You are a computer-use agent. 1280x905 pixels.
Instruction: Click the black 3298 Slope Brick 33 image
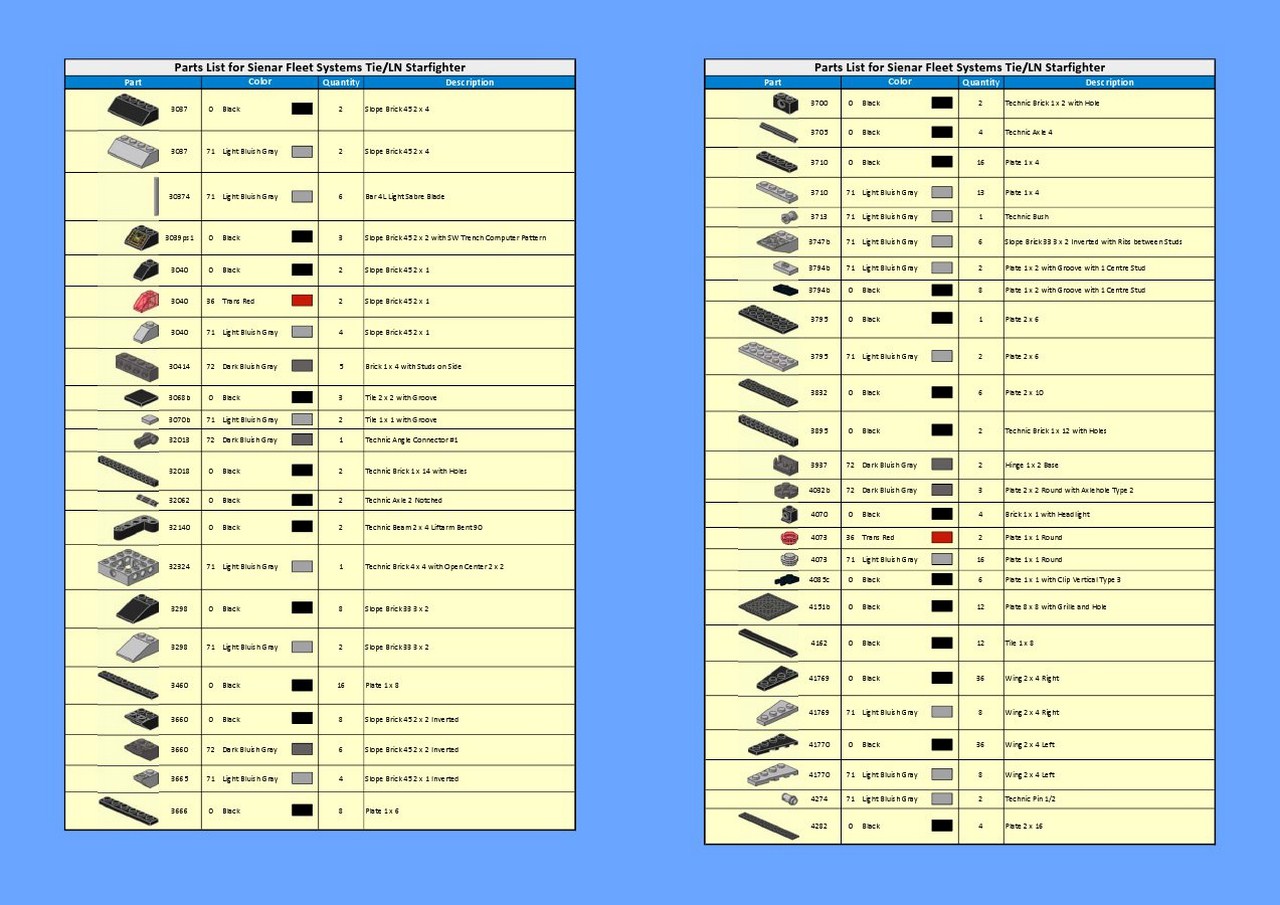click(138, 608)
